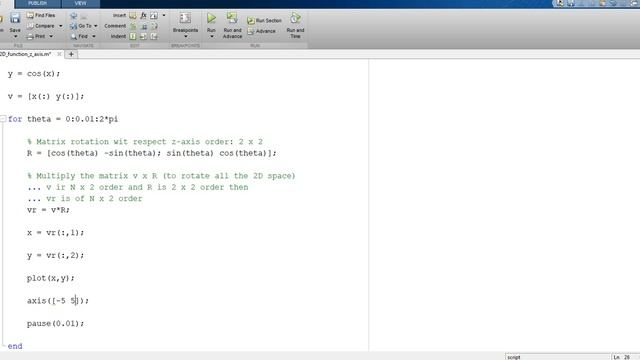Open the Save dropdown arrow

pos(15,36)
